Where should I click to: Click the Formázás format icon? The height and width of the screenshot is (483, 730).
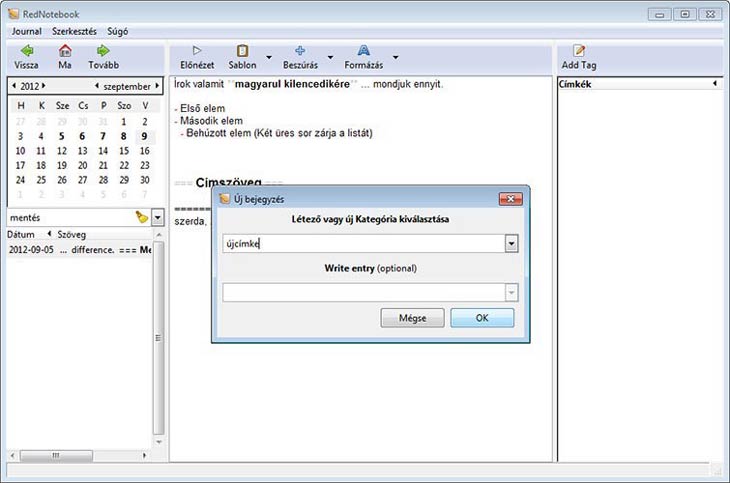click(x=363, y=51)
